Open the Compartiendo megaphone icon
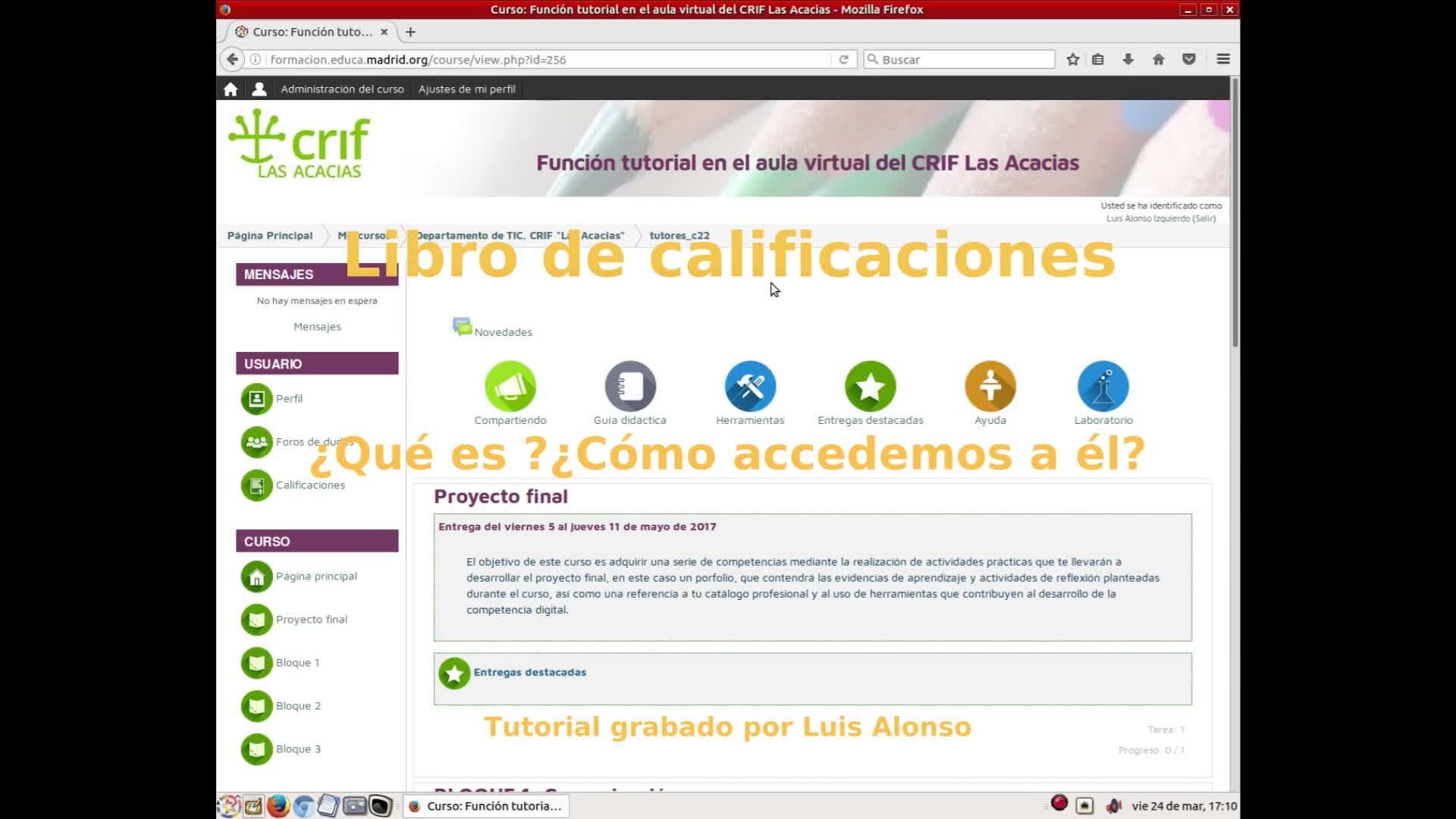 510,387
